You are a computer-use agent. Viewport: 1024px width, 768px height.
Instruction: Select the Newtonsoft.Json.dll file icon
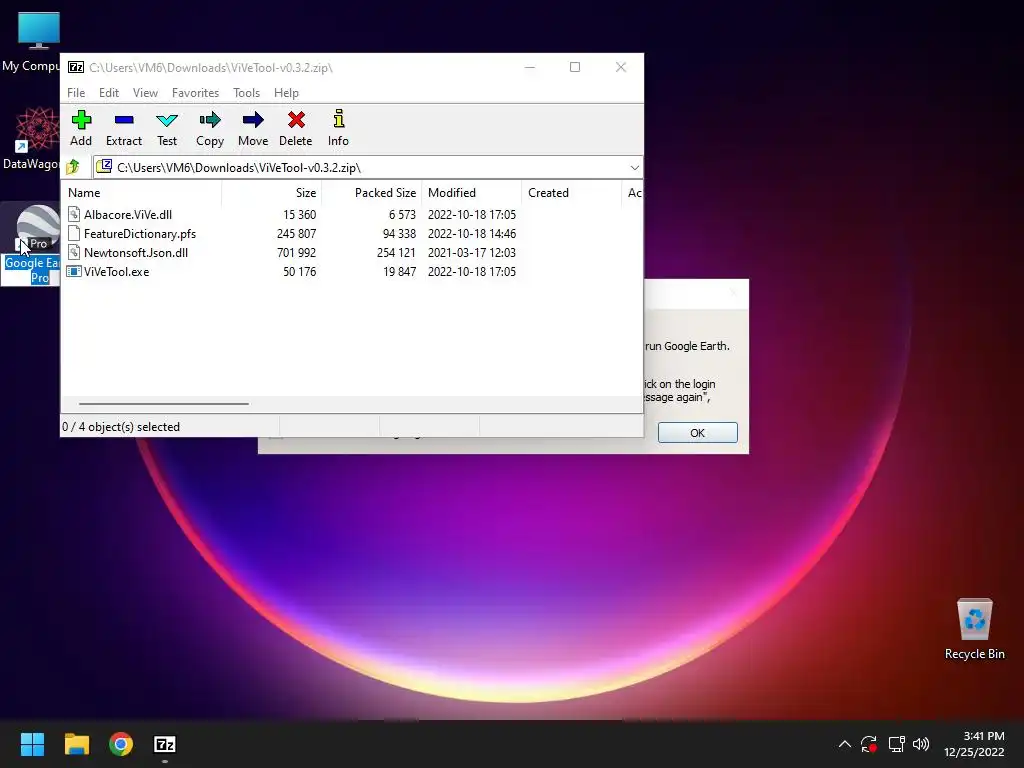pos(74,252)
